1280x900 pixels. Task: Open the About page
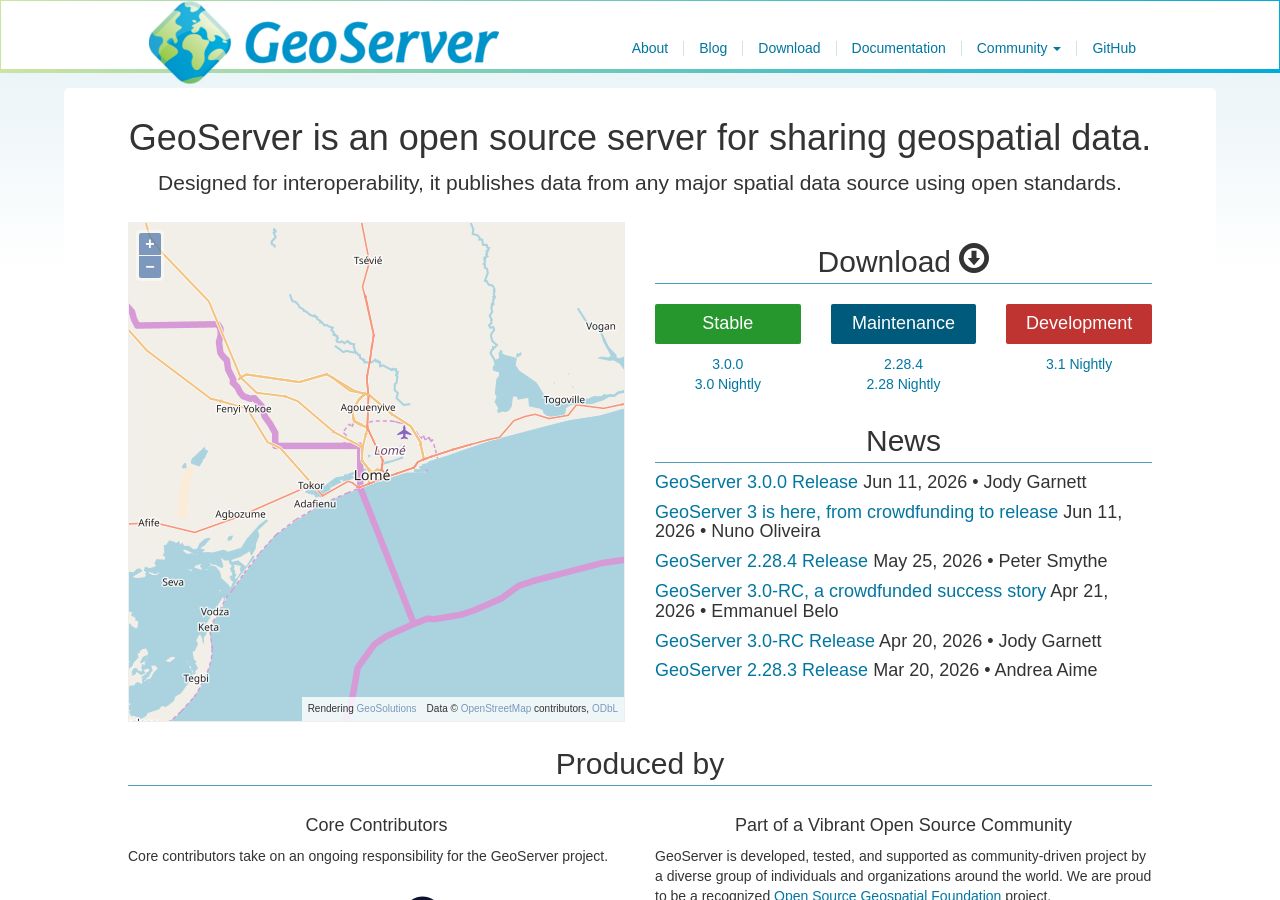pos(650,48)
